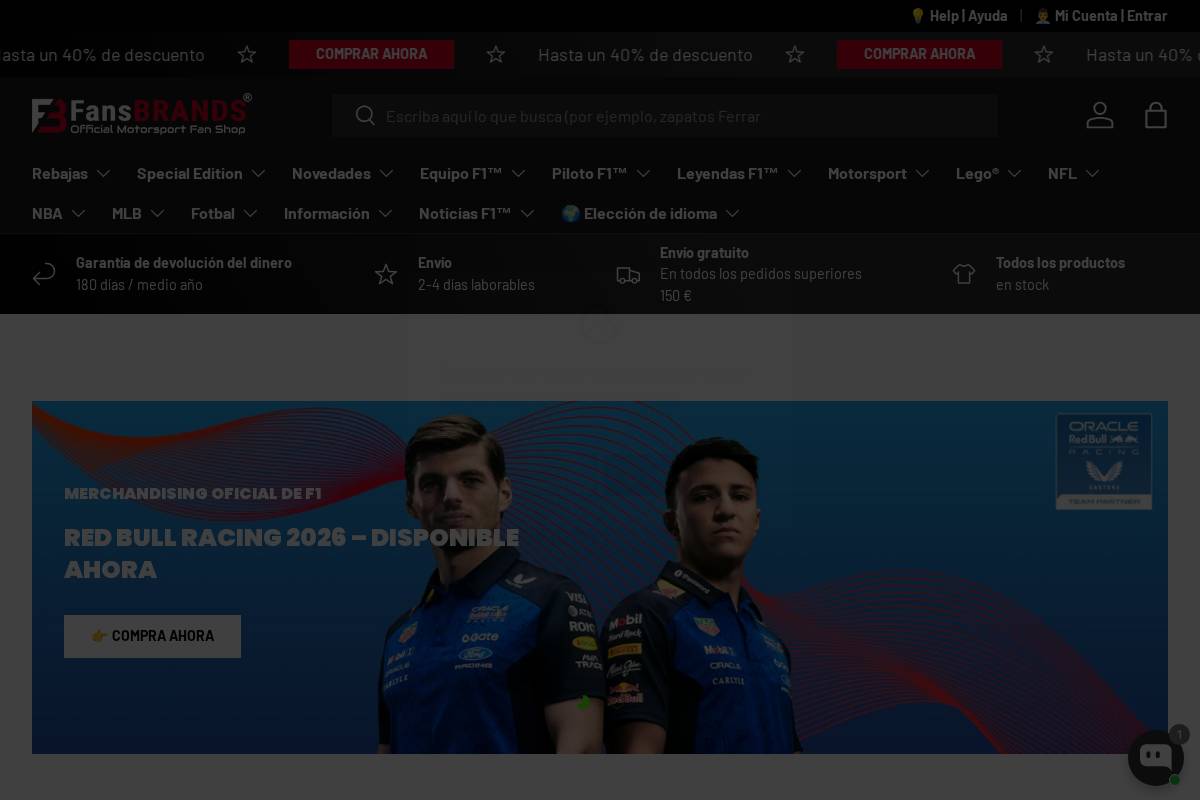1200x800 pixels.
Task: Select the Rebajas menu item
Action: (x=62, y=173)
